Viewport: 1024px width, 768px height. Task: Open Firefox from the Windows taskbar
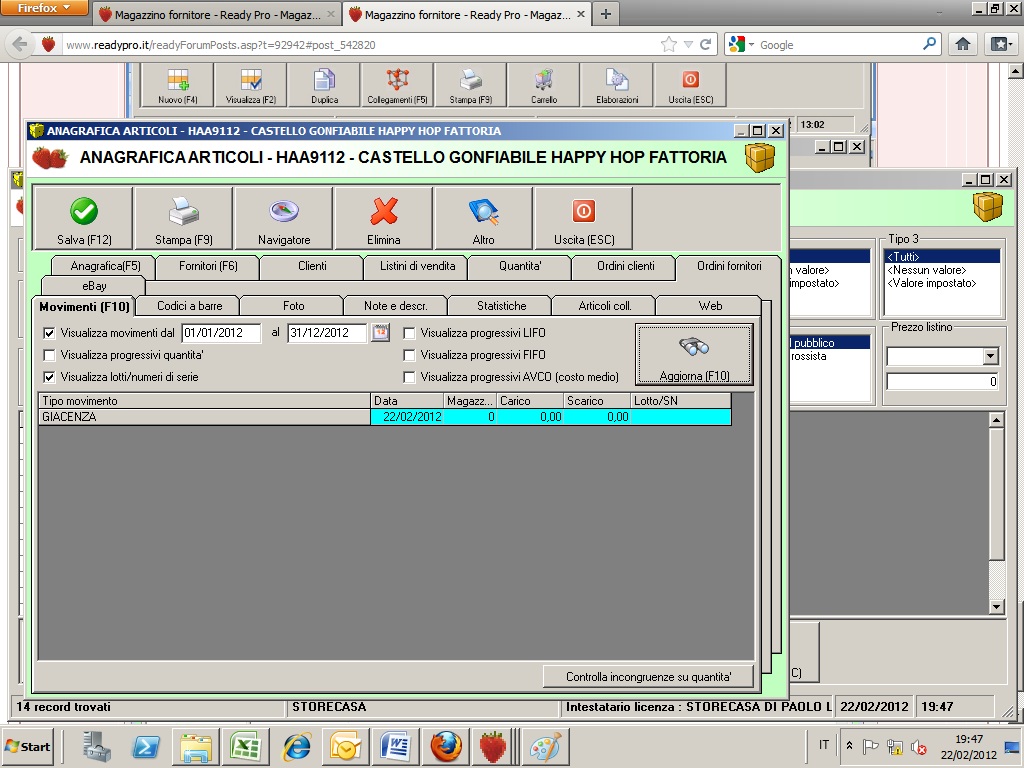447,746
